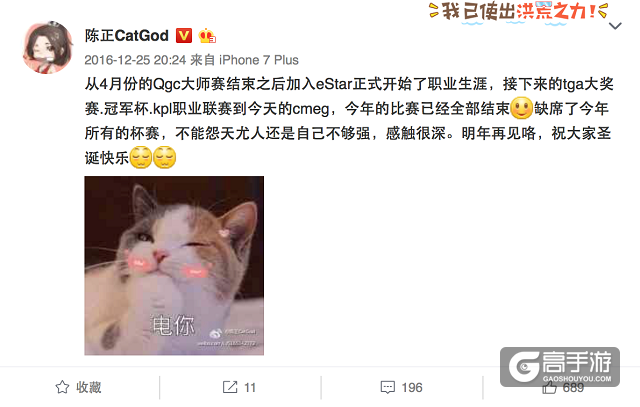This screenshot has width=640, height=407.
Task: Click the 洪荒之力 banner sticker at top
Action: point(519,12)
